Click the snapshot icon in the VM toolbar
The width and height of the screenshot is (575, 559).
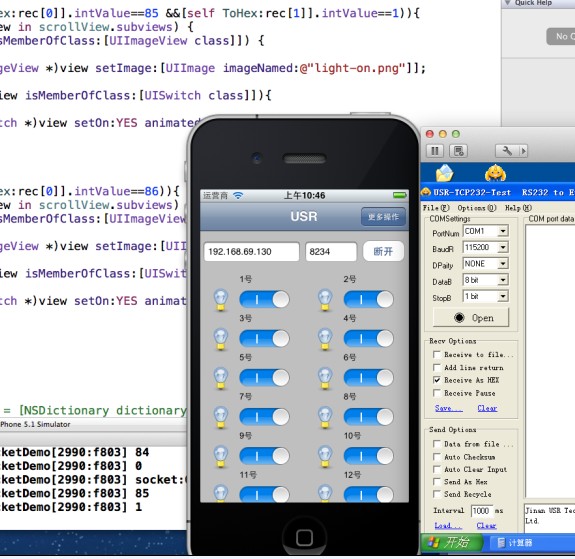pos(458,151)
